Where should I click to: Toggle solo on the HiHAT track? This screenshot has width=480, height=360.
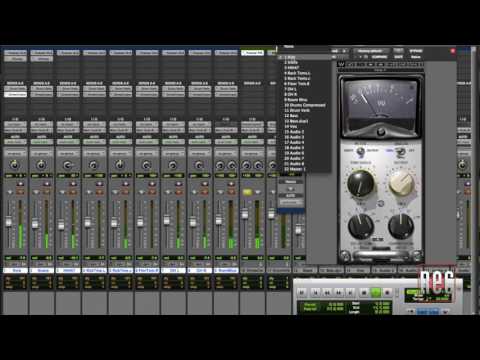62,192
